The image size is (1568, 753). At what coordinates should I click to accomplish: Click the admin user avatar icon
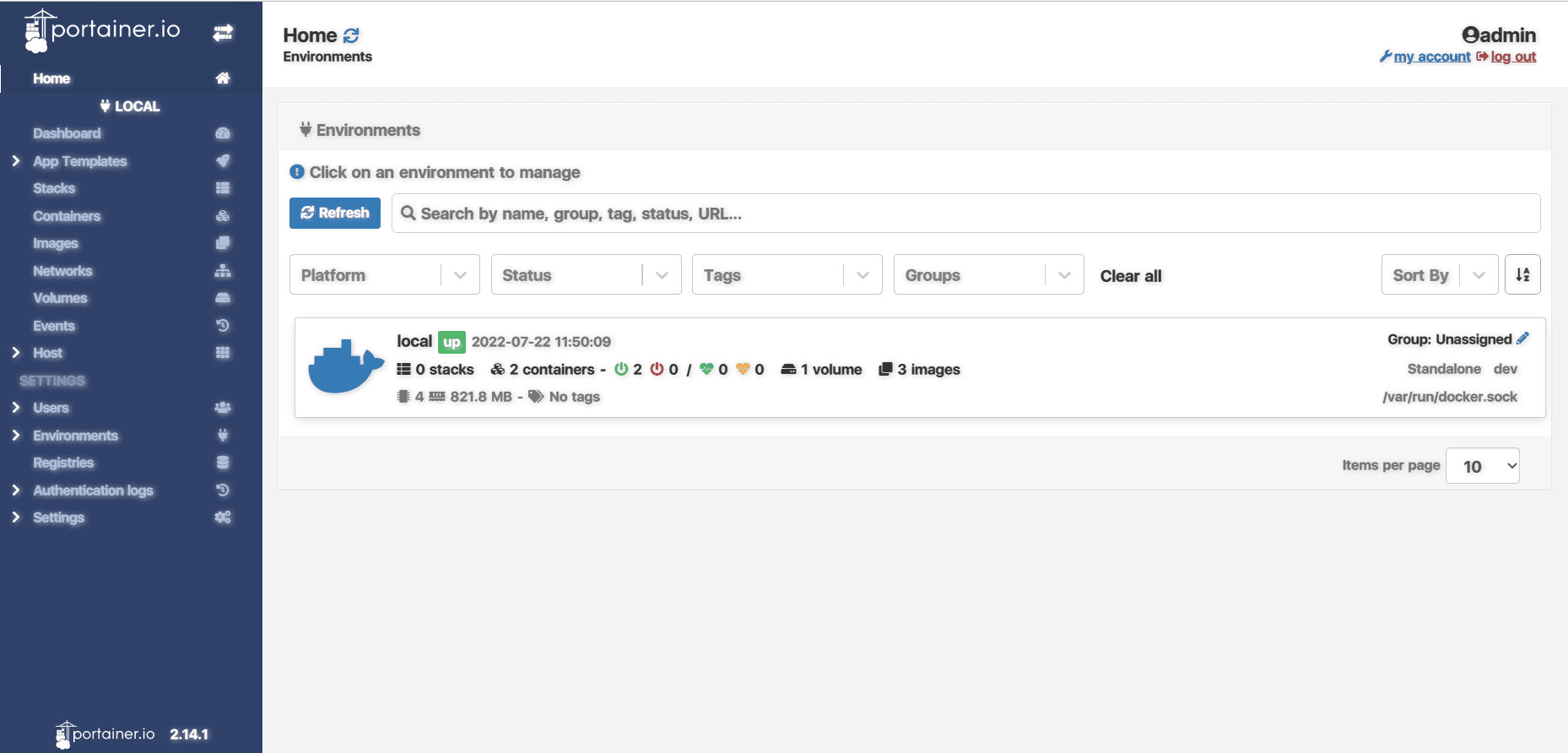click(1470, 35)
